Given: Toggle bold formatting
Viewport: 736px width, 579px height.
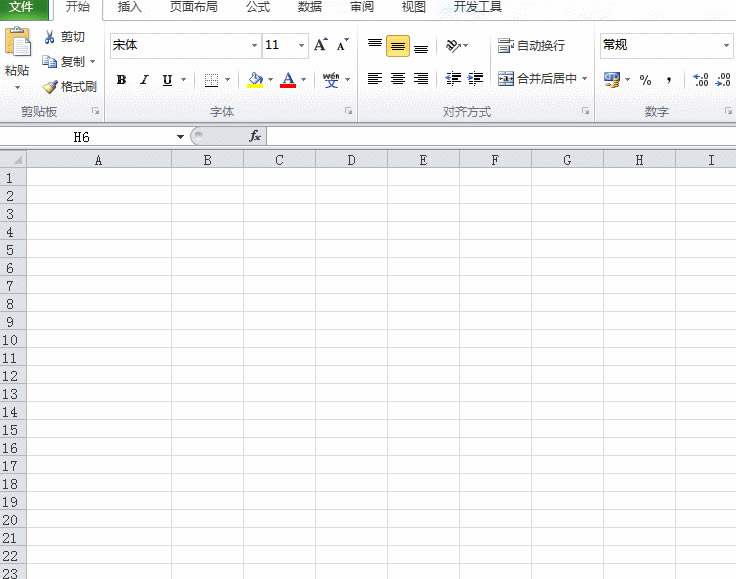Looking at the screenshot, I should [121, 80].
